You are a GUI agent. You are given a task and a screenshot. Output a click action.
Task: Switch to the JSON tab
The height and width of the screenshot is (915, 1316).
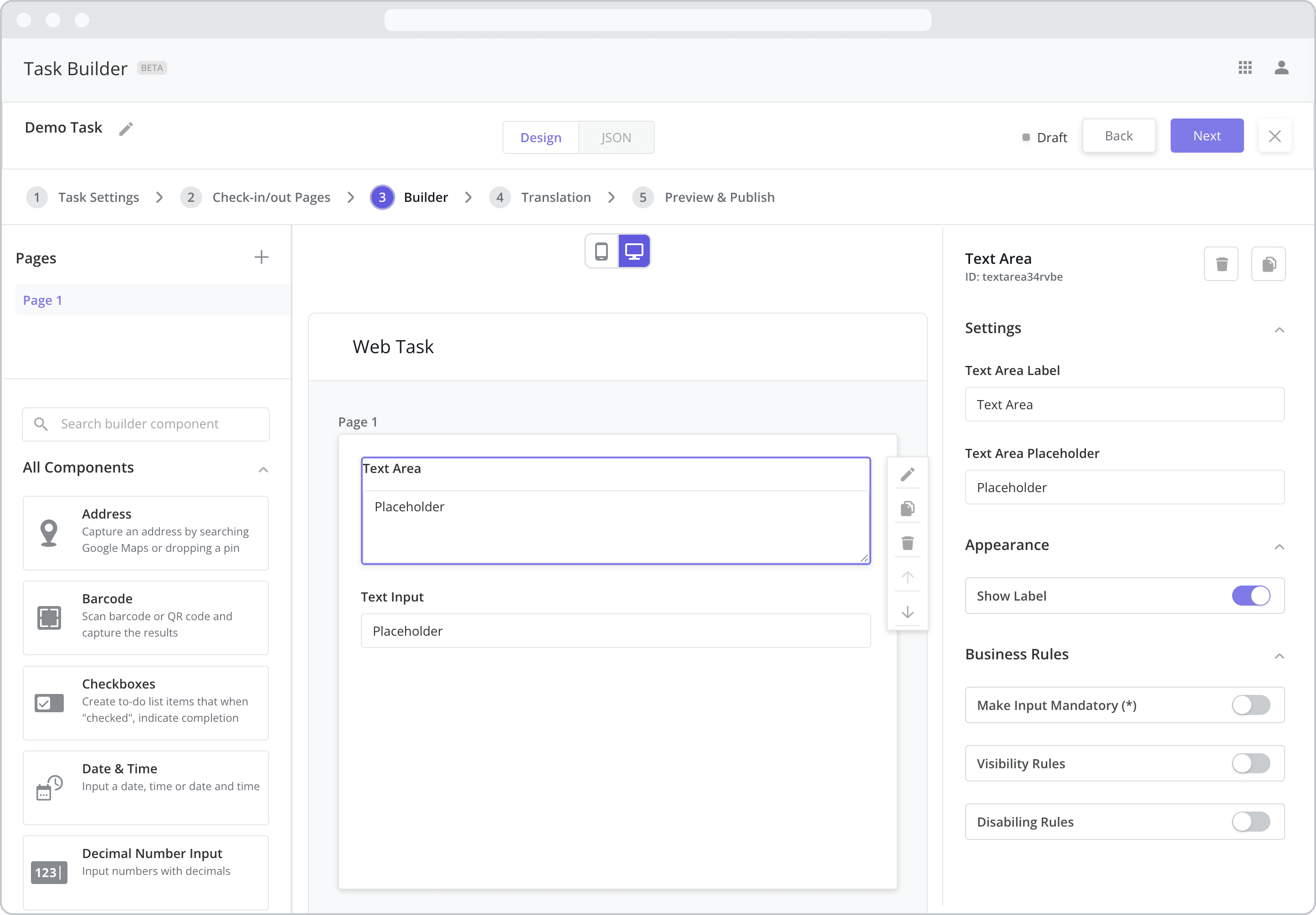pos(616,138)
